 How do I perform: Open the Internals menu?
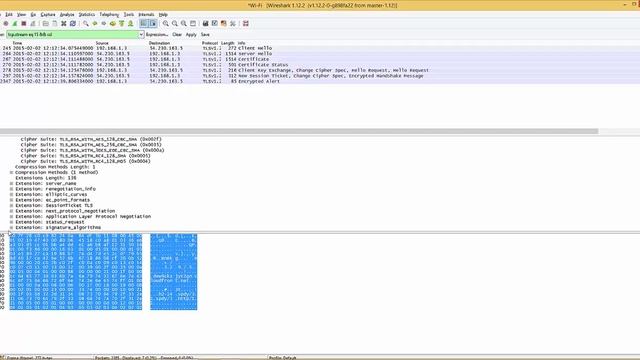(146, 14)
